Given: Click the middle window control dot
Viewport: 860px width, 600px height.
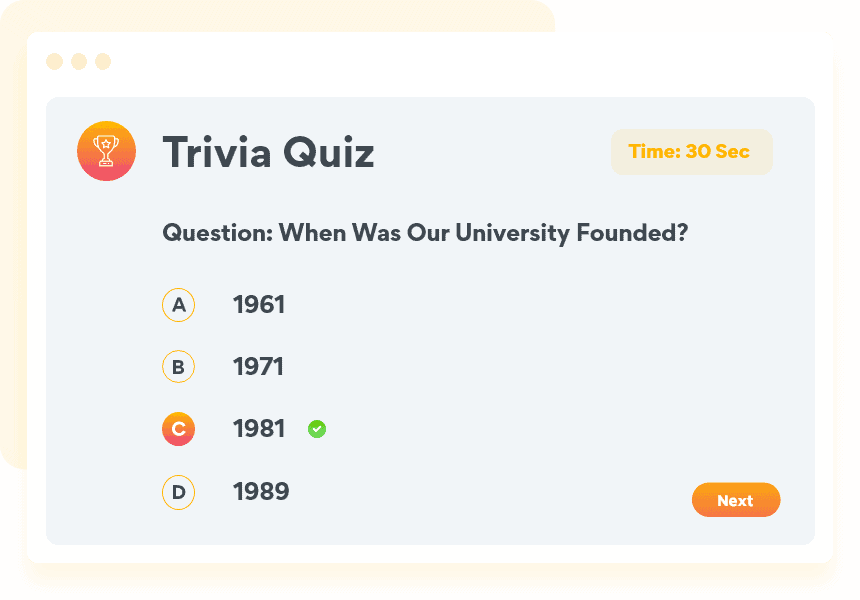Looking at the screenshot, I should (x=79, y=62).
